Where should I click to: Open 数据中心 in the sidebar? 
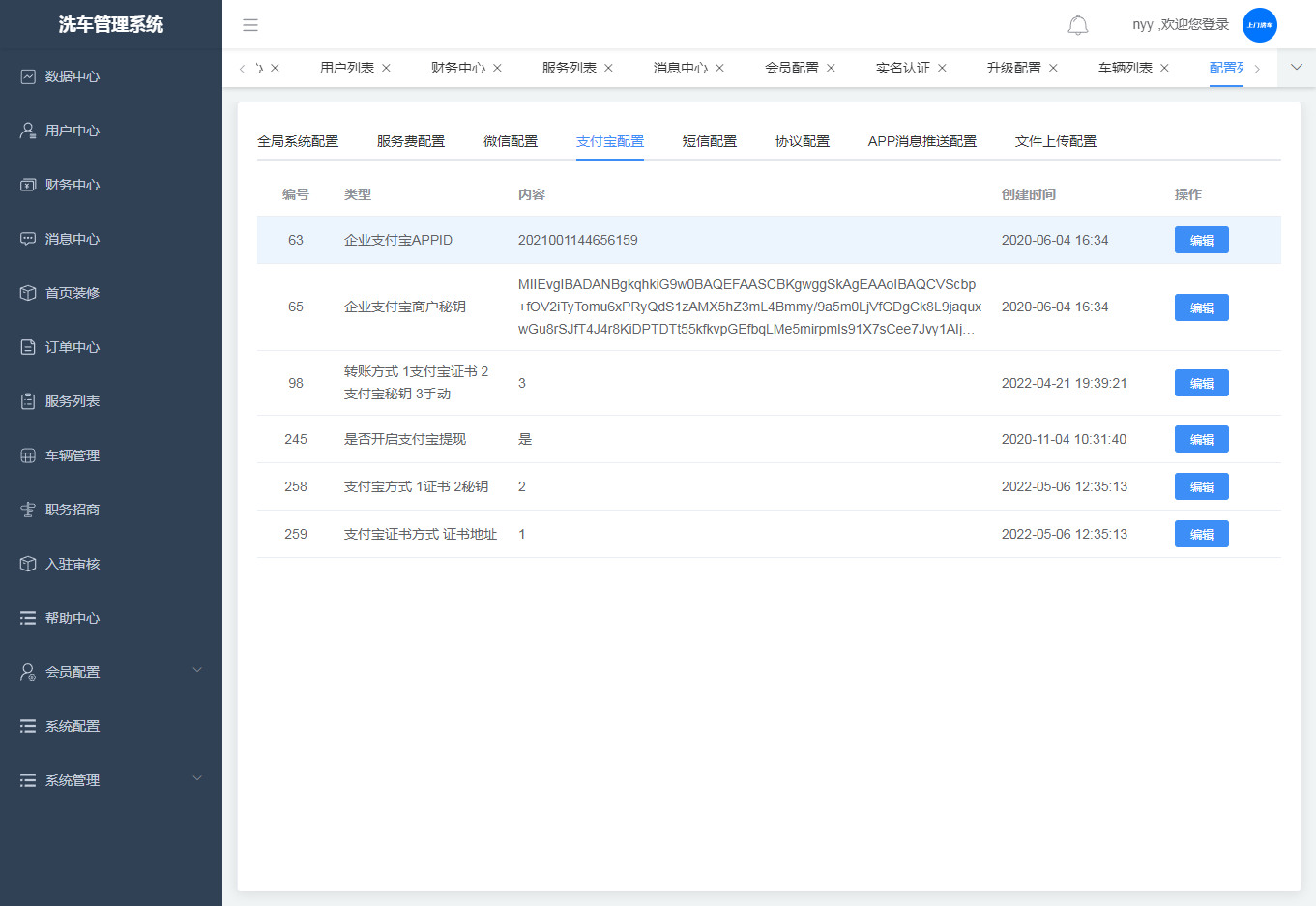pos(73,76)
